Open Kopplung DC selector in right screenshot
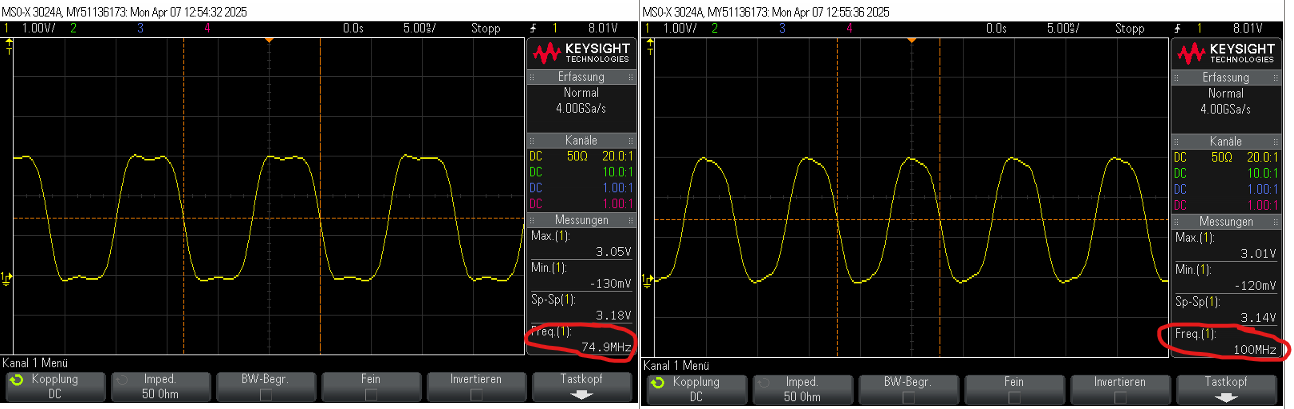 [696, 388]
